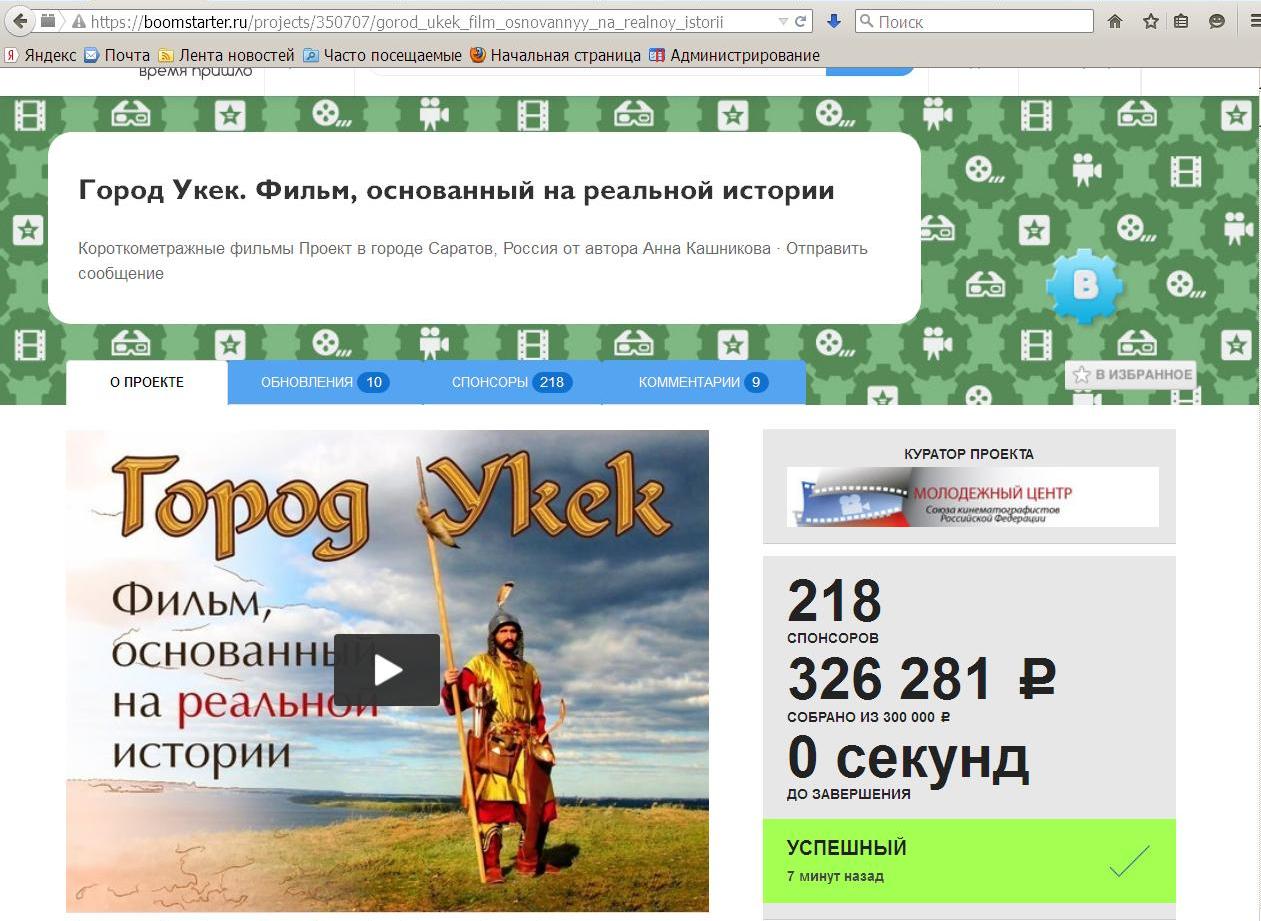Select the О ПРОЕКТЕ tab
The width and height of the screenshot is (1261, 921).
[147, 382]
